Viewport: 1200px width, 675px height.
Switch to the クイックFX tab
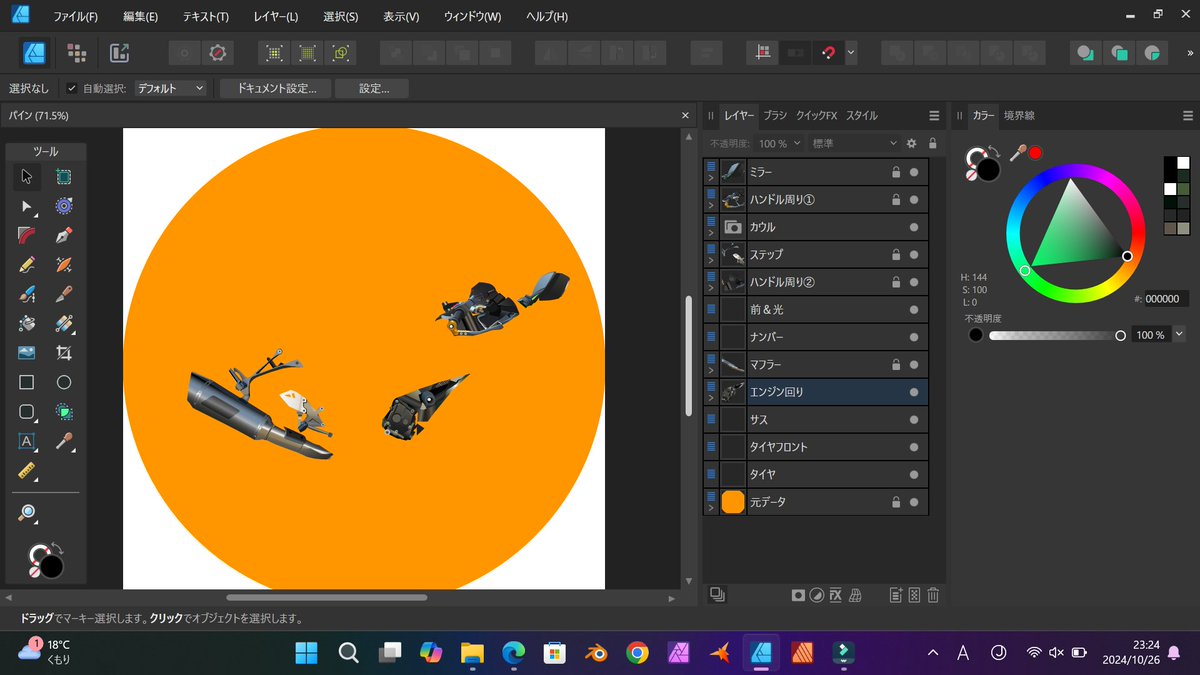pyautogui.click(x=816, y=115)
